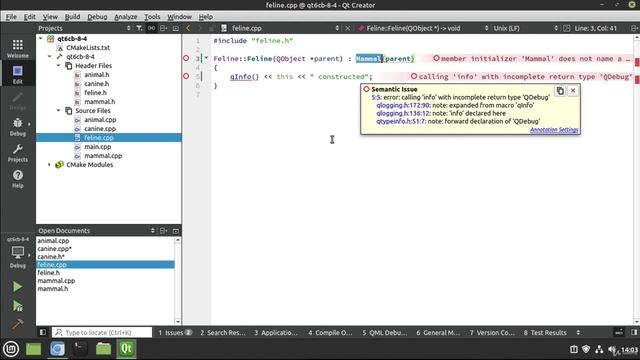640x360 pixels.
Task: Toggle synchronize with editor link icon
Action: [151, 28]
